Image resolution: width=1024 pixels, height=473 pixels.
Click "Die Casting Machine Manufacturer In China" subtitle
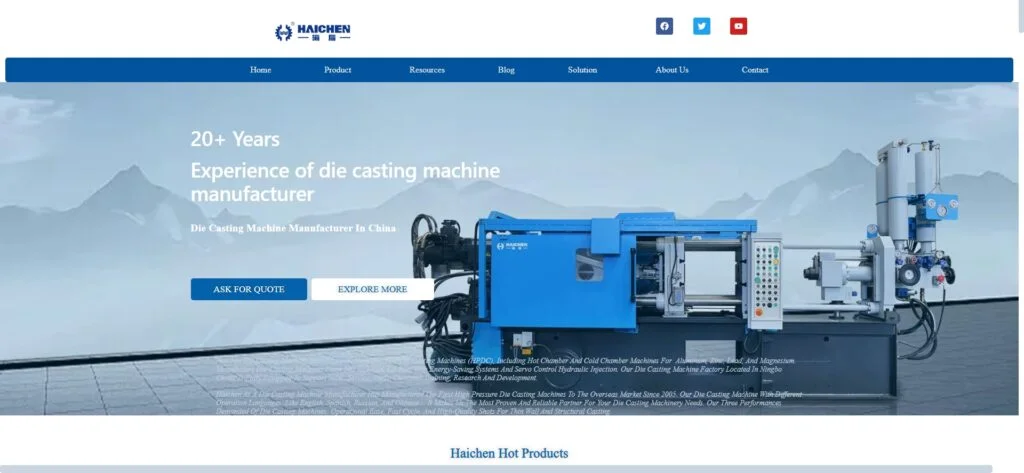click(x=293, y=228)
